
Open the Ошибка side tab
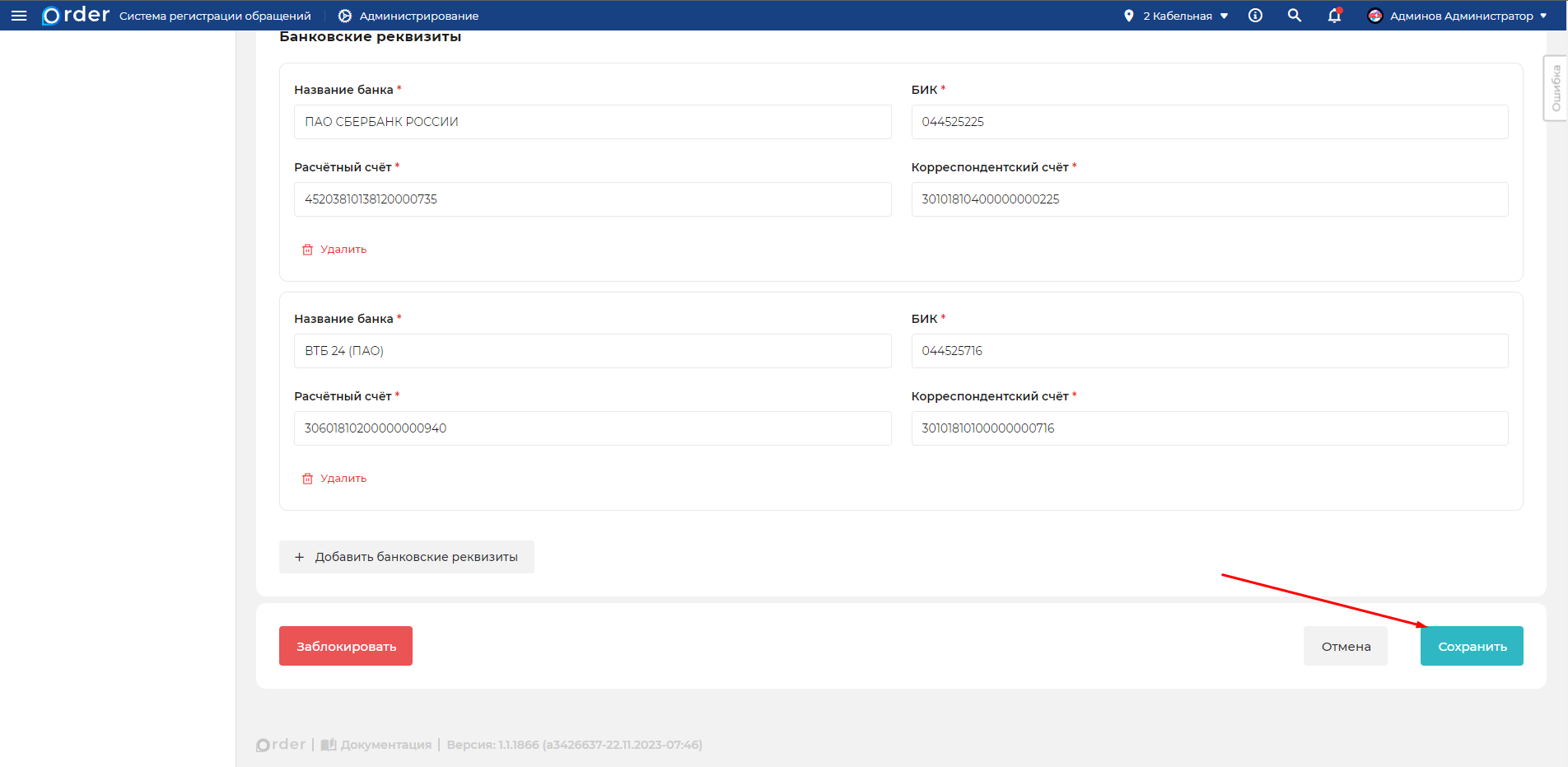tap(1556, 88)
